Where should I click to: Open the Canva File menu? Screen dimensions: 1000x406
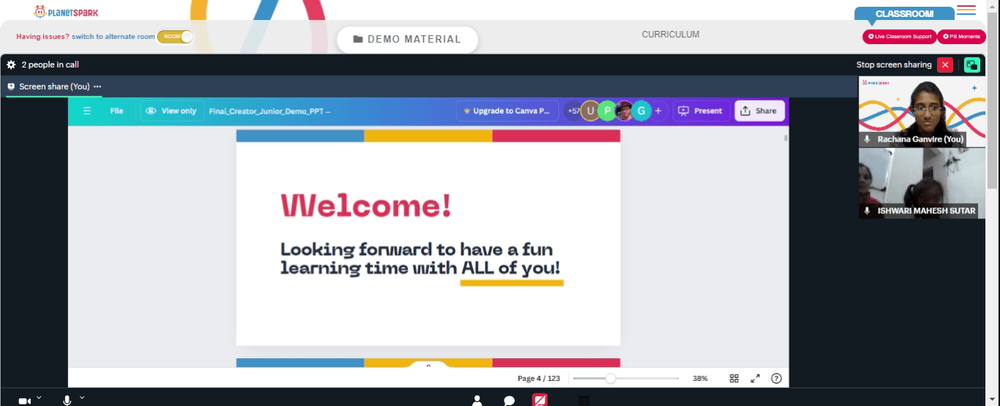coord(116,111)
